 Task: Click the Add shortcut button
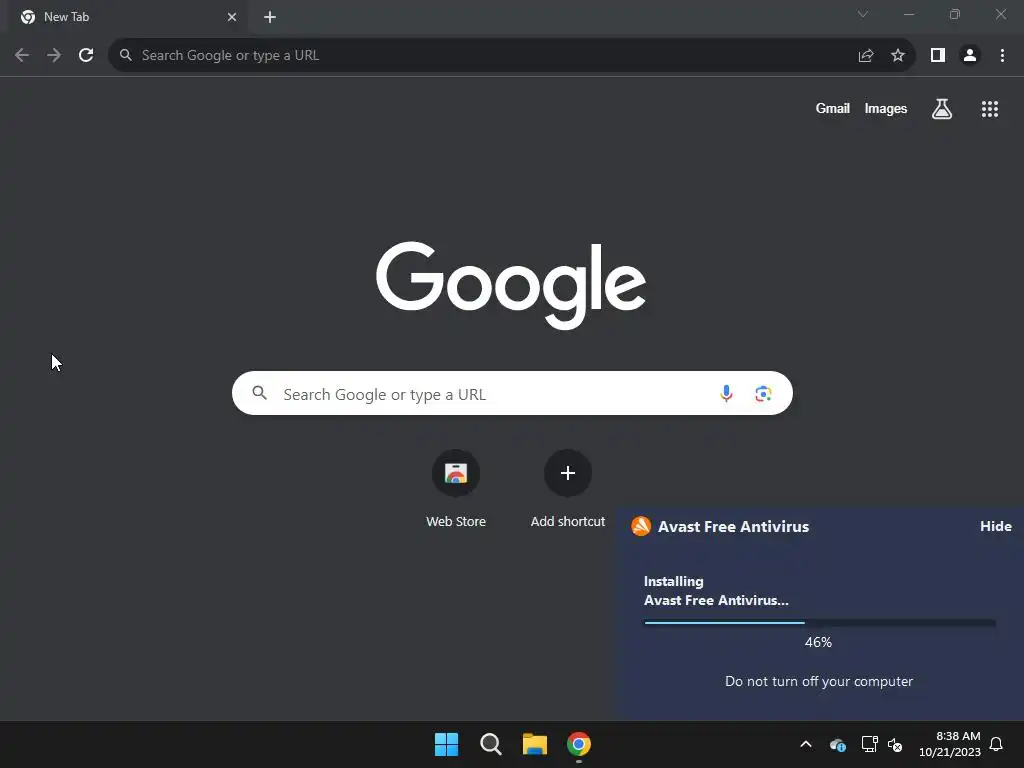568,488
